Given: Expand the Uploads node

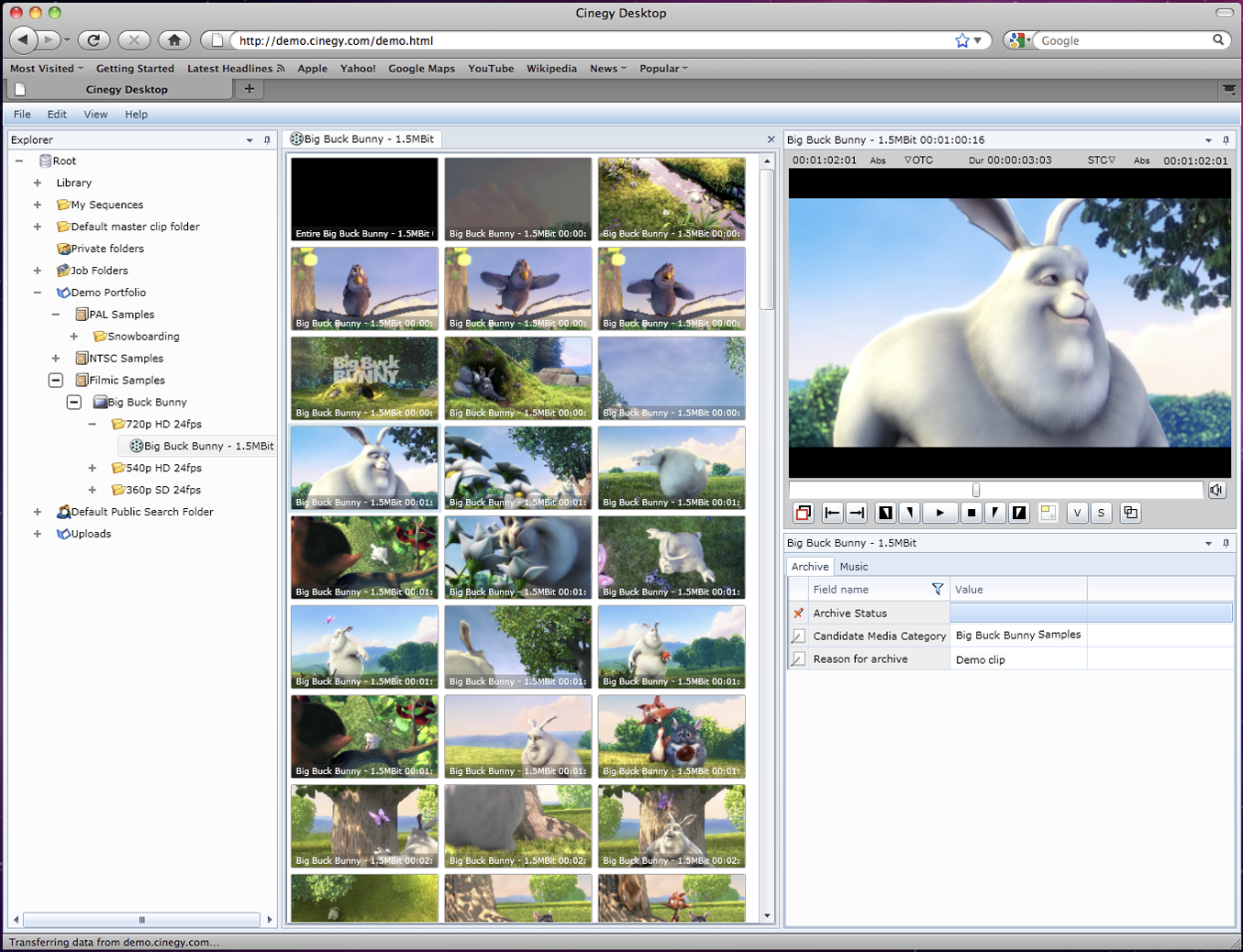Looking at the screenshot, I should pyautogui.click(x=38, y=534).
